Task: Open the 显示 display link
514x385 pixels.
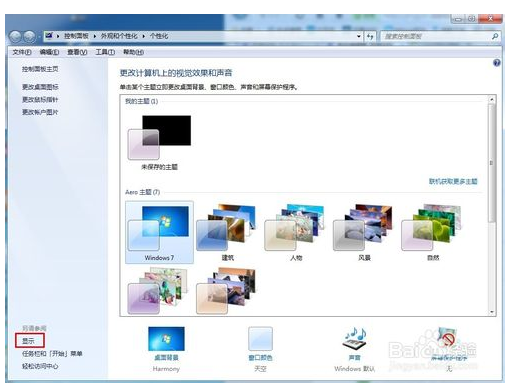Action: (x=28, y=341)
